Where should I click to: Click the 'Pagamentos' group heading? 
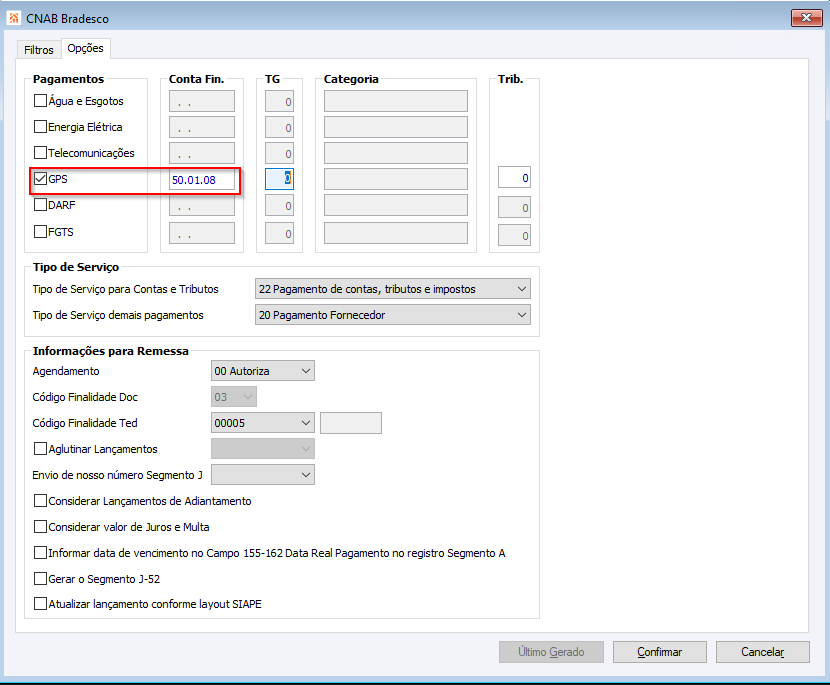click(x=68, y=79)
